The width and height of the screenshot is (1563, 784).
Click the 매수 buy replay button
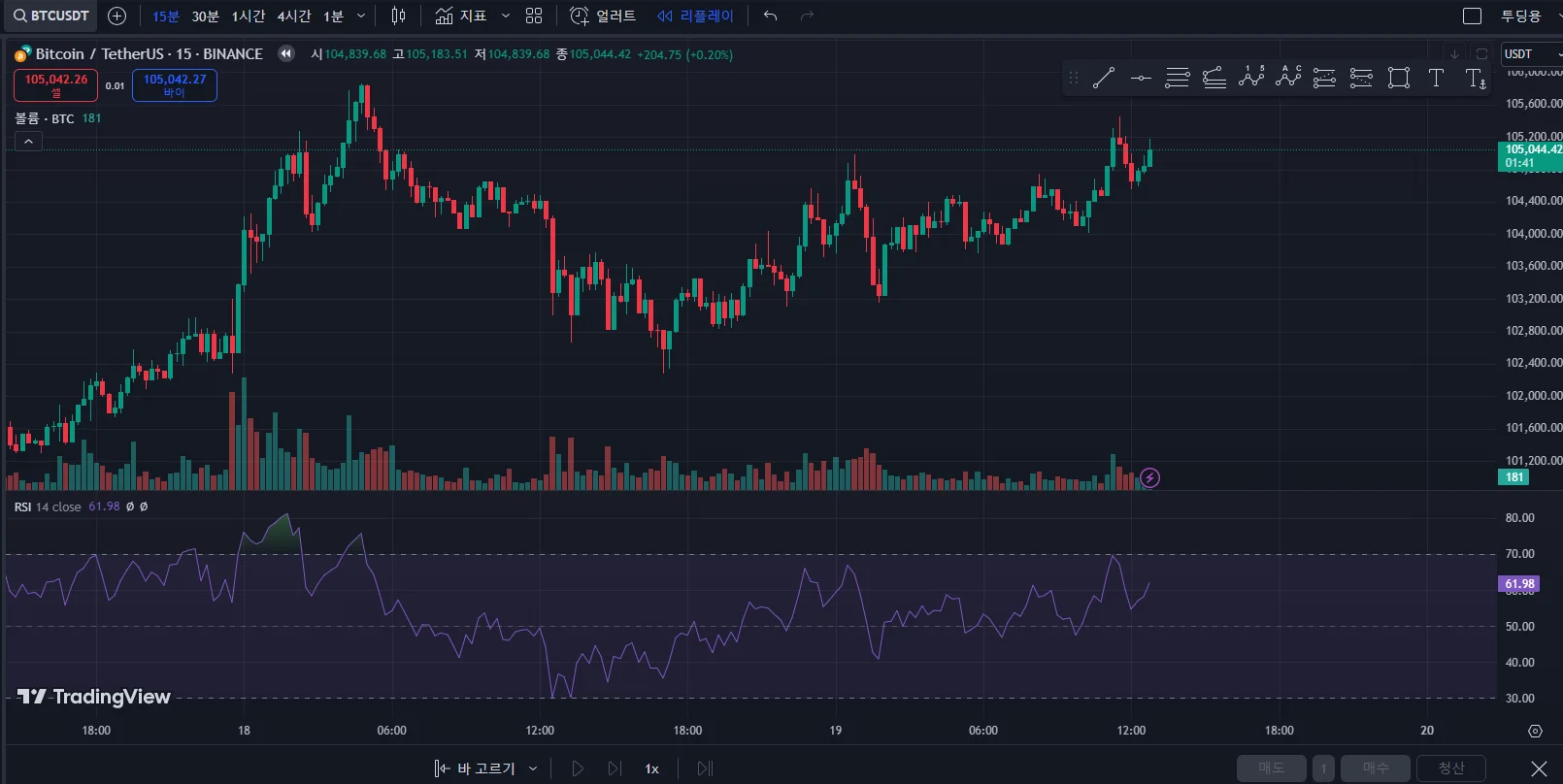pyautogui.click(x=1376, y=768)
